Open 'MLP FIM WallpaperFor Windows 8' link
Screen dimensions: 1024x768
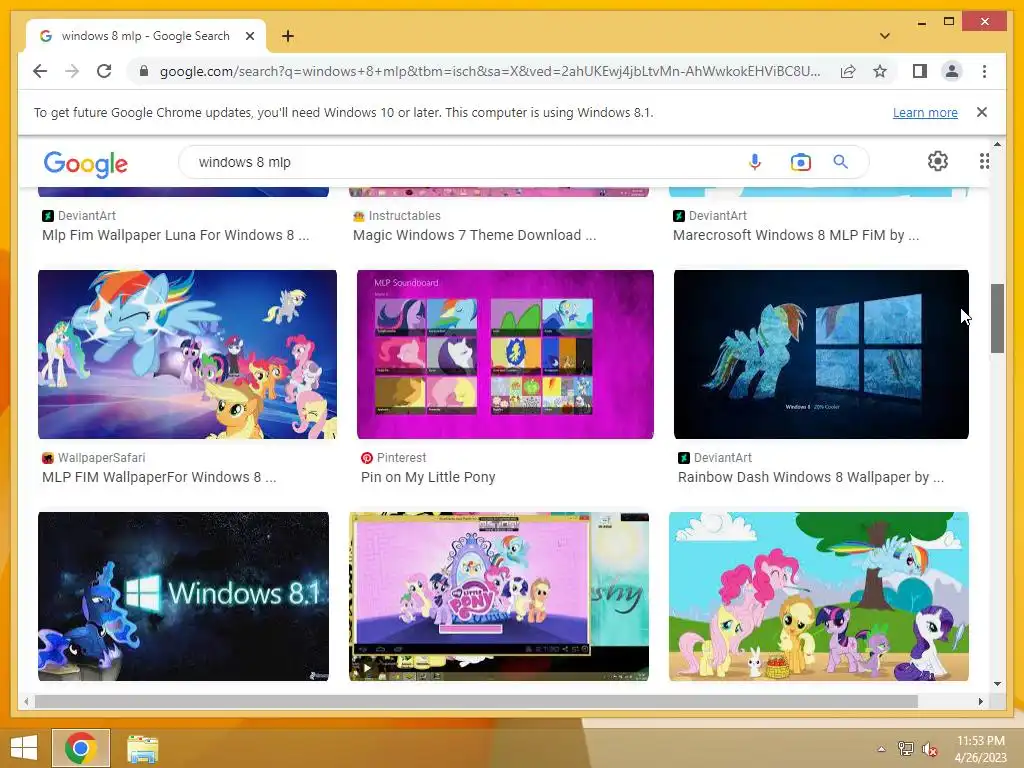tap(159, 477)
